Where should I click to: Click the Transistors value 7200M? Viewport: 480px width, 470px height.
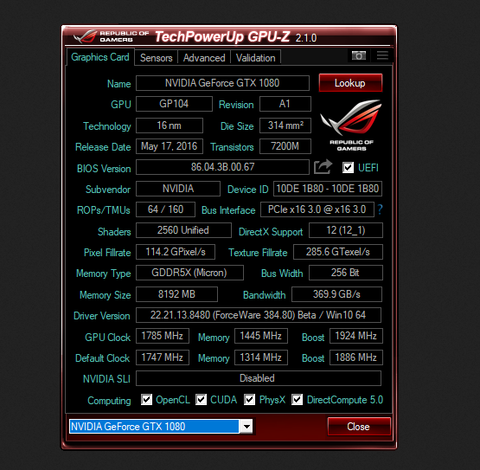click(285, 146)
